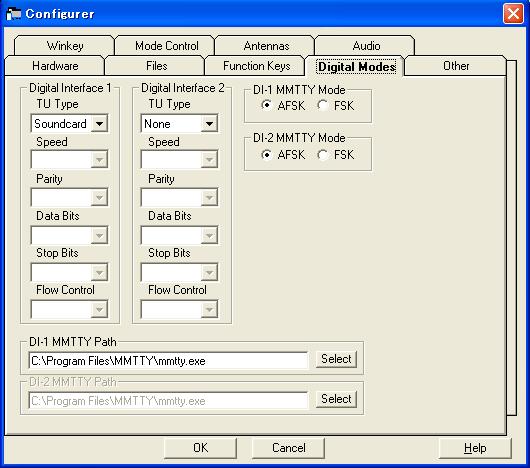530x468 pixels.
Task: Open the Winkey tab
Action: [64, 46]
